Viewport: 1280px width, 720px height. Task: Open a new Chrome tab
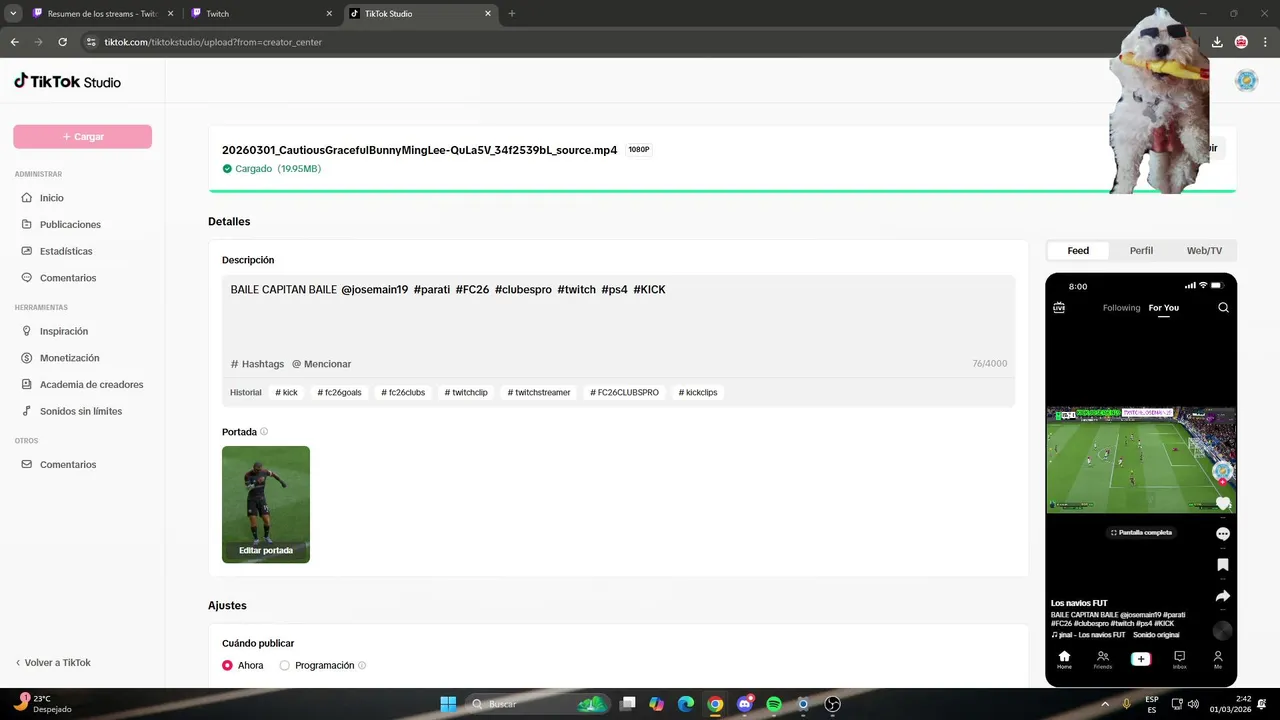tap(512, 13)
